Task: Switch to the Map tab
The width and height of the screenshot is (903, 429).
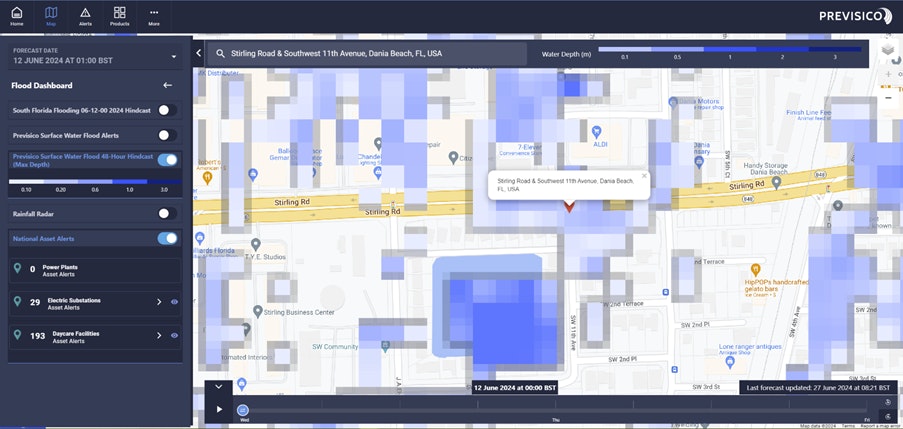Action: point(51,16)
